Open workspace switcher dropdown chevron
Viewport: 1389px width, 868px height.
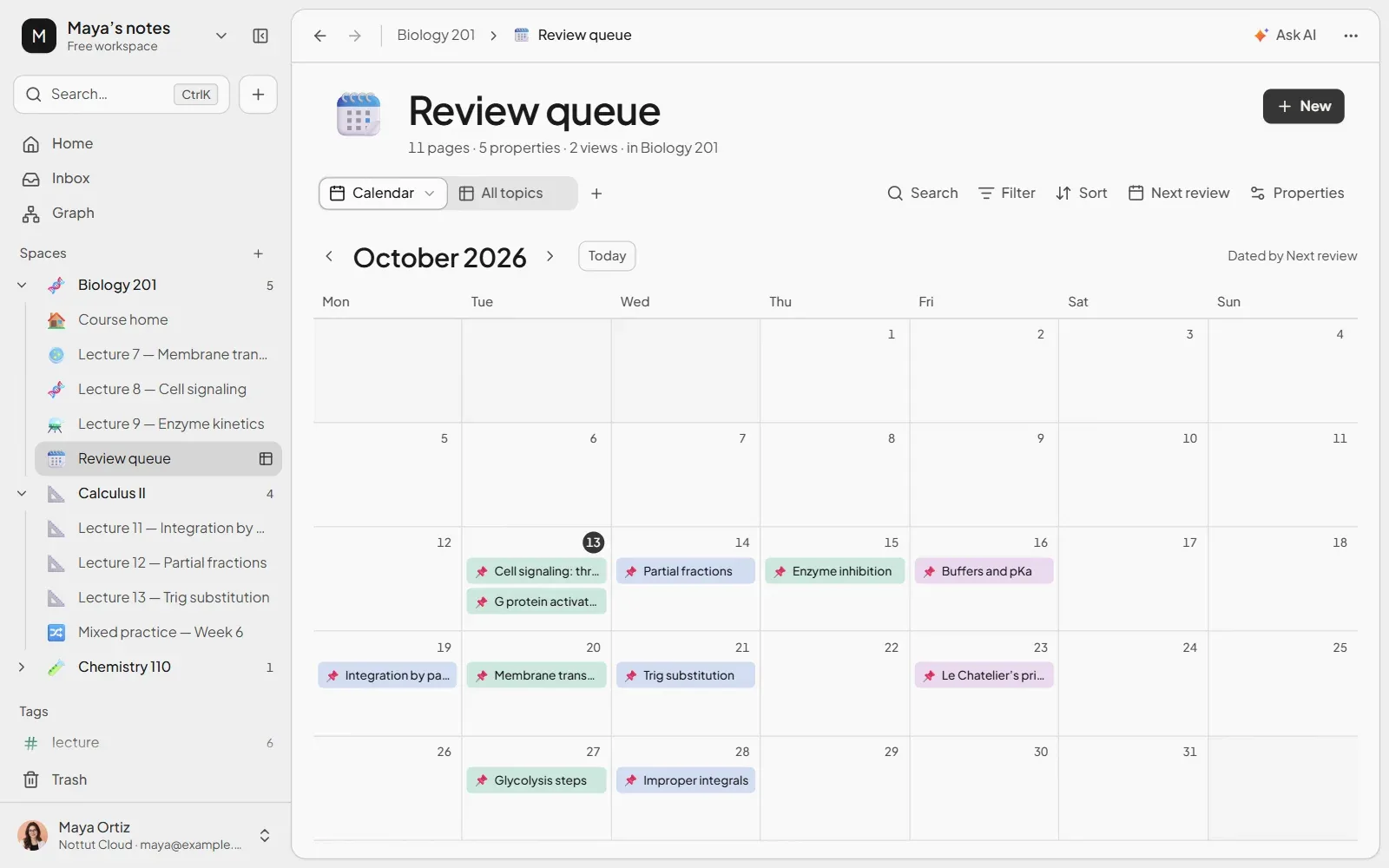221,36
